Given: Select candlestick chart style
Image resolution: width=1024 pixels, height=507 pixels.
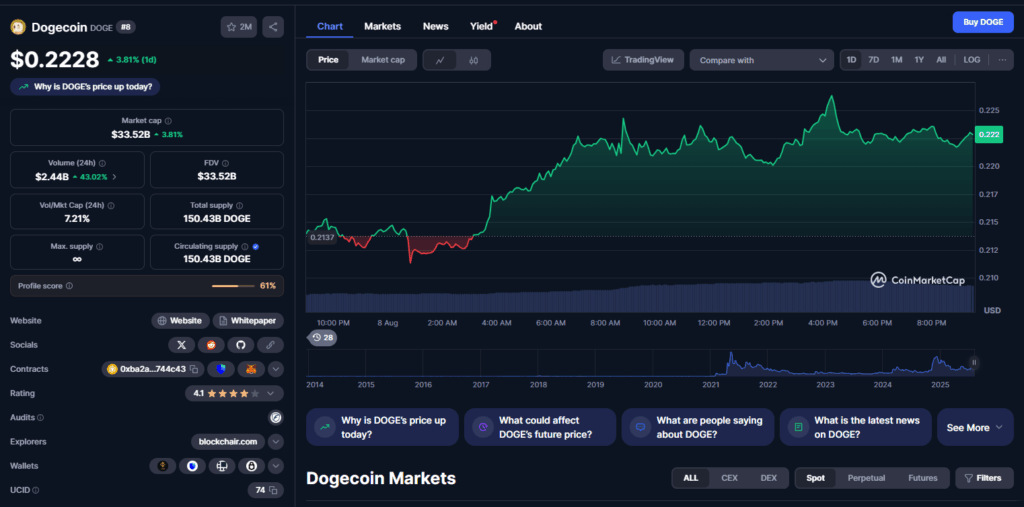Looking at the screenshot, I should pyautogui.click(x=473, y=60).
